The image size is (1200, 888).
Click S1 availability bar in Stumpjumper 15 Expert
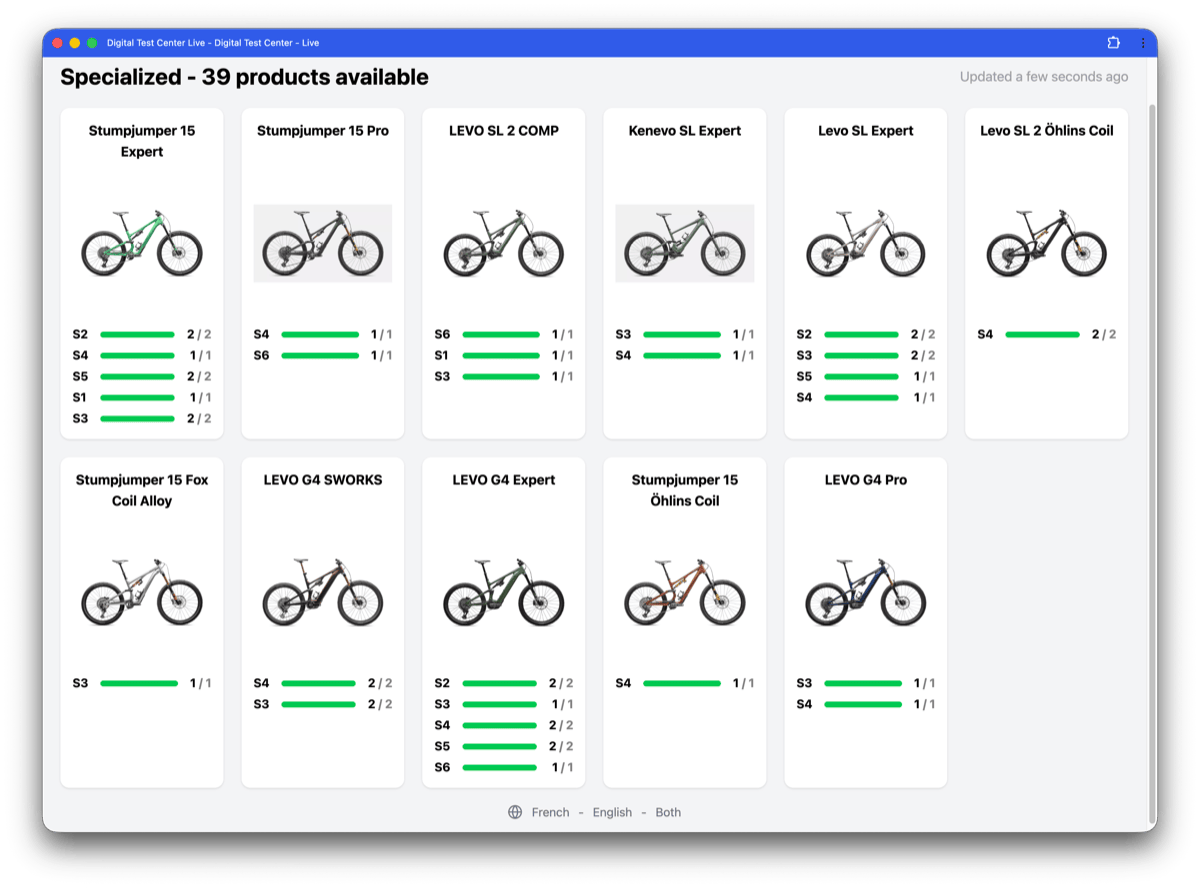coord(138,397)
